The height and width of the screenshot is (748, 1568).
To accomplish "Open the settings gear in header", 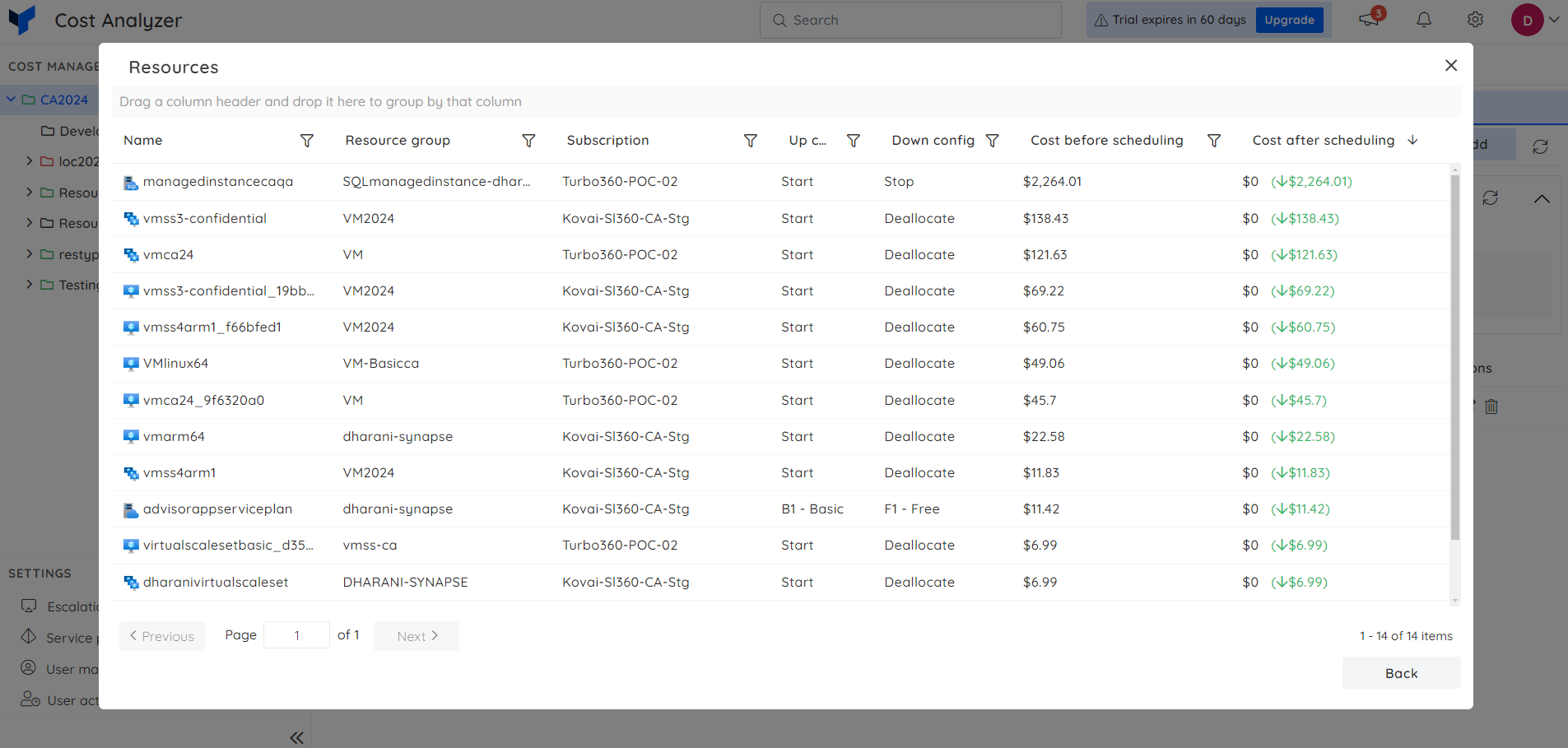I will (x=1475, y=20).
